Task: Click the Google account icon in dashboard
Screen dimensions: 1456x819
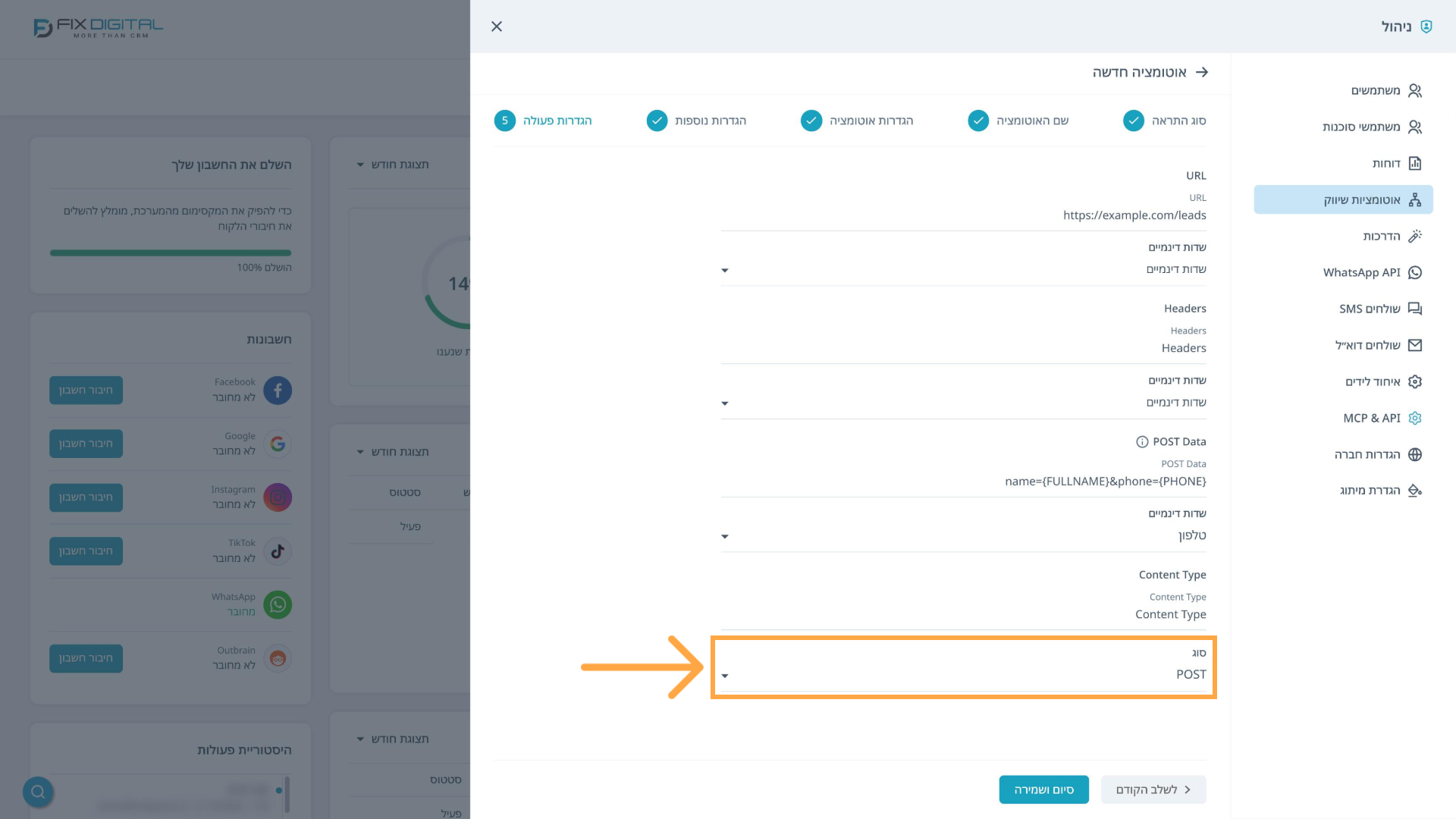Action: (278, 444)
